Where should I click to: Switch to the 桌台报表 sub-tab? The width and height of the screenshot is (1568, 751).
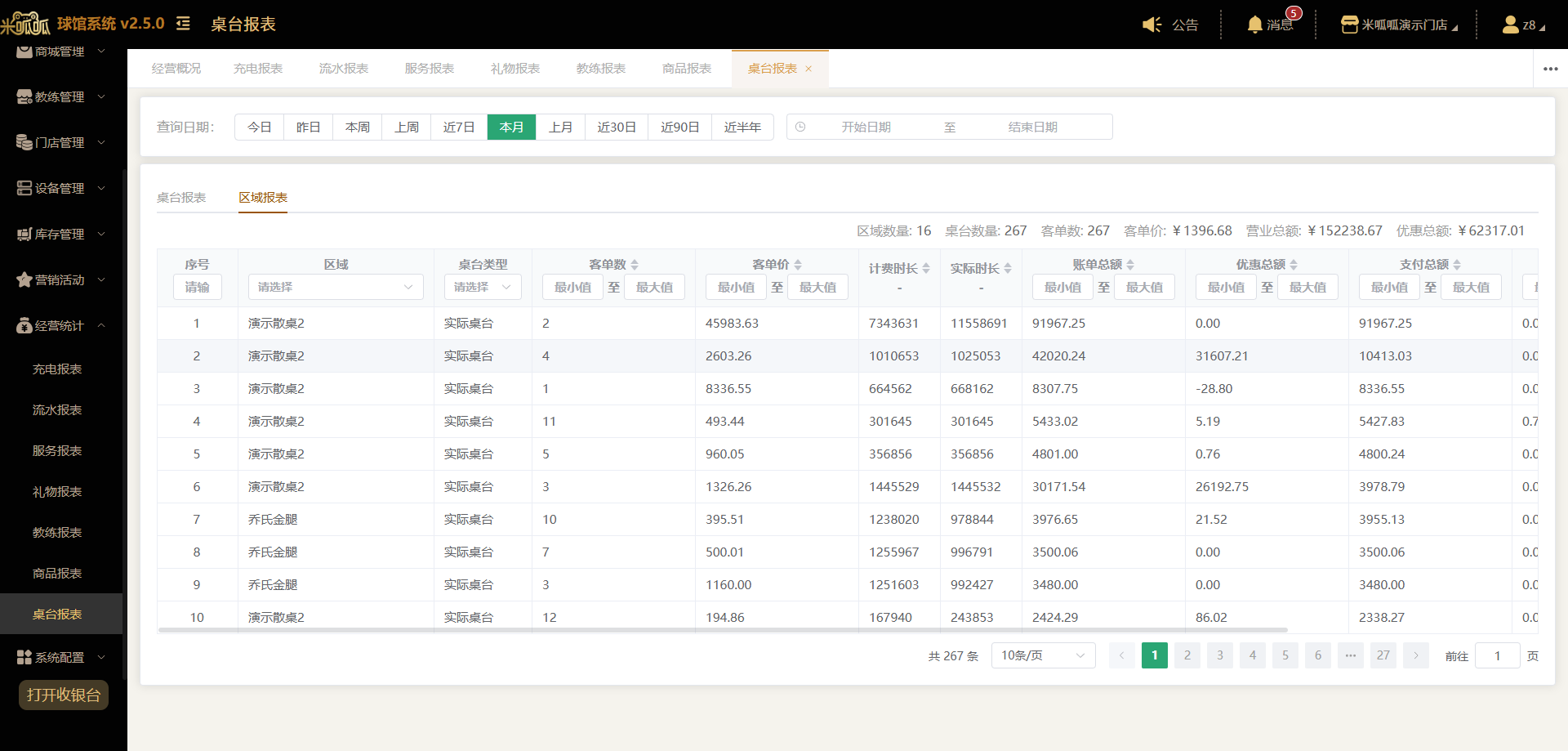pos(181,198)
